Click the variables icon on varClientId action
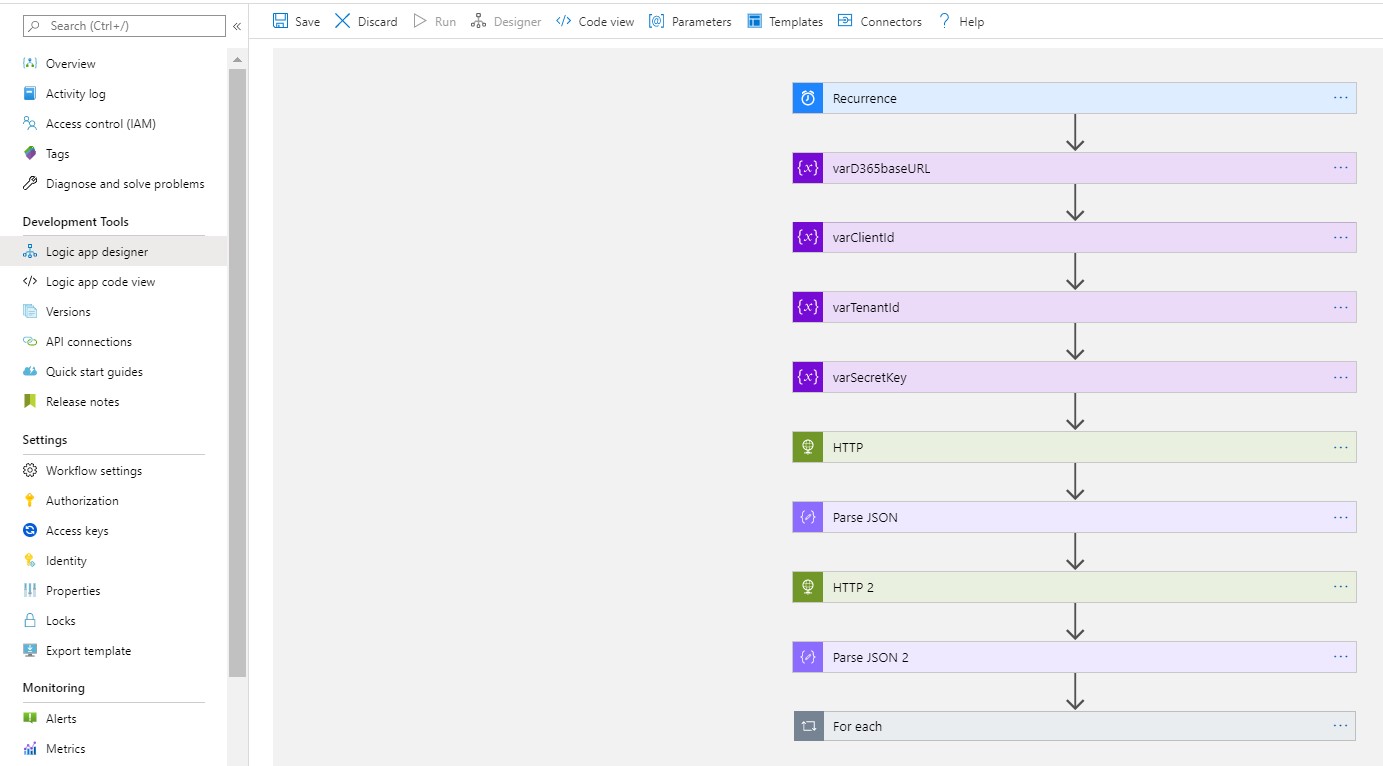 tap(807, 237)
